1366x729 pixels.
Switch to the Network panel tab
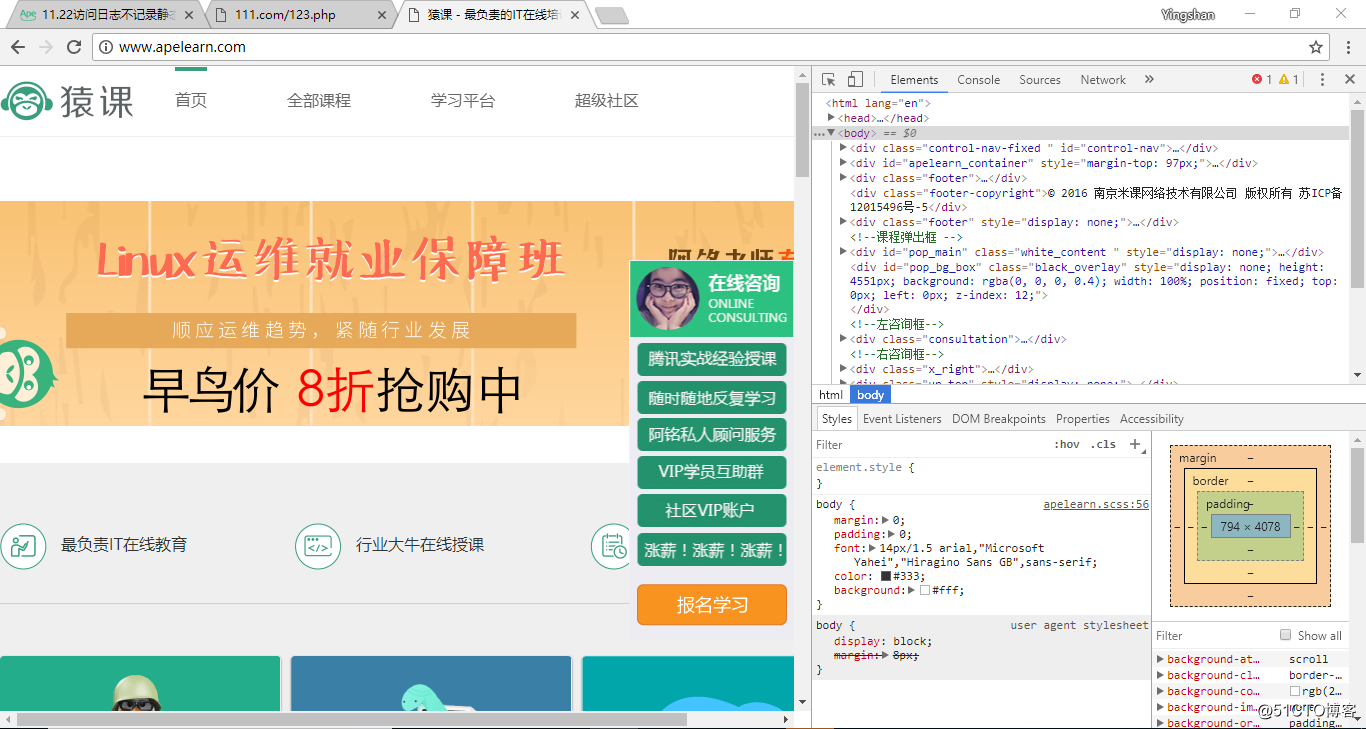point(1103,80)
